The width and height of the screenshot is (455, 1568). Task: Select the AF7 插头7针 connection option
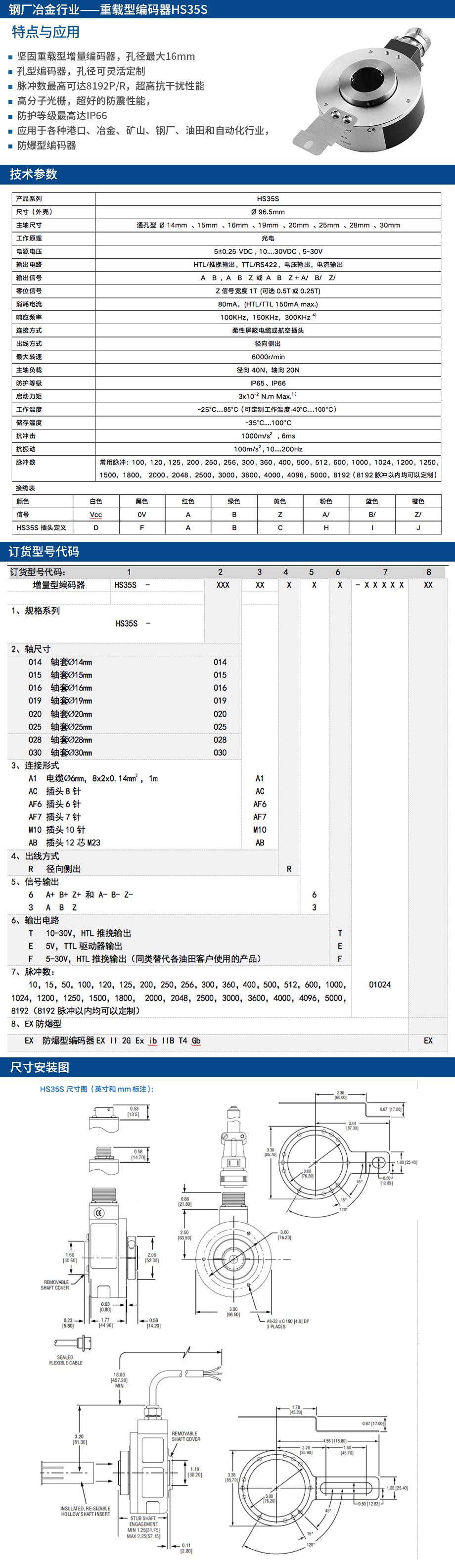coord(55,817)
